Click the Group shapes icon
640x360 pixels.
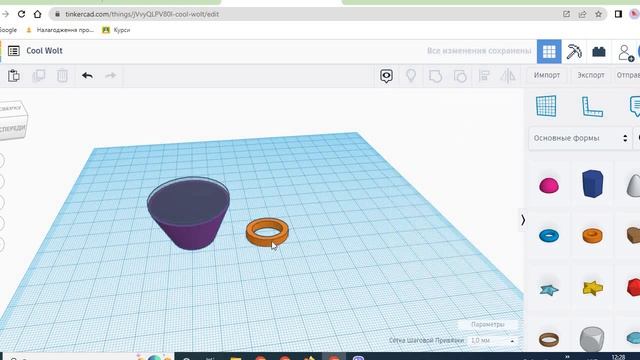436,76
